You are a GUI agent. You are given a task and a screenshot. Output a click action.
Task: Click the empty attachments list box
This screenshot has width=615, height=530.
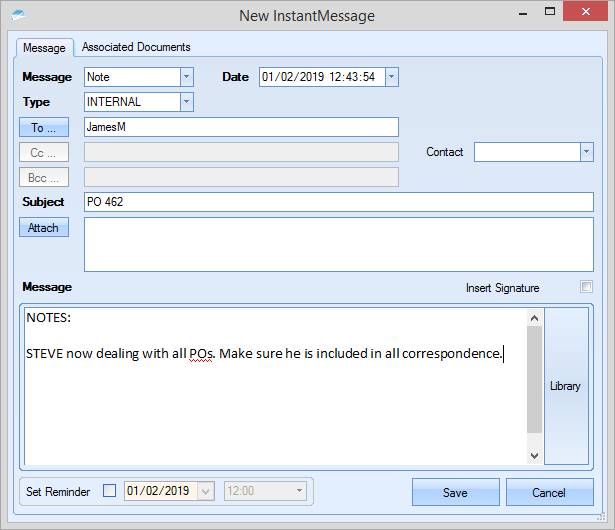[x=338, y=244]
